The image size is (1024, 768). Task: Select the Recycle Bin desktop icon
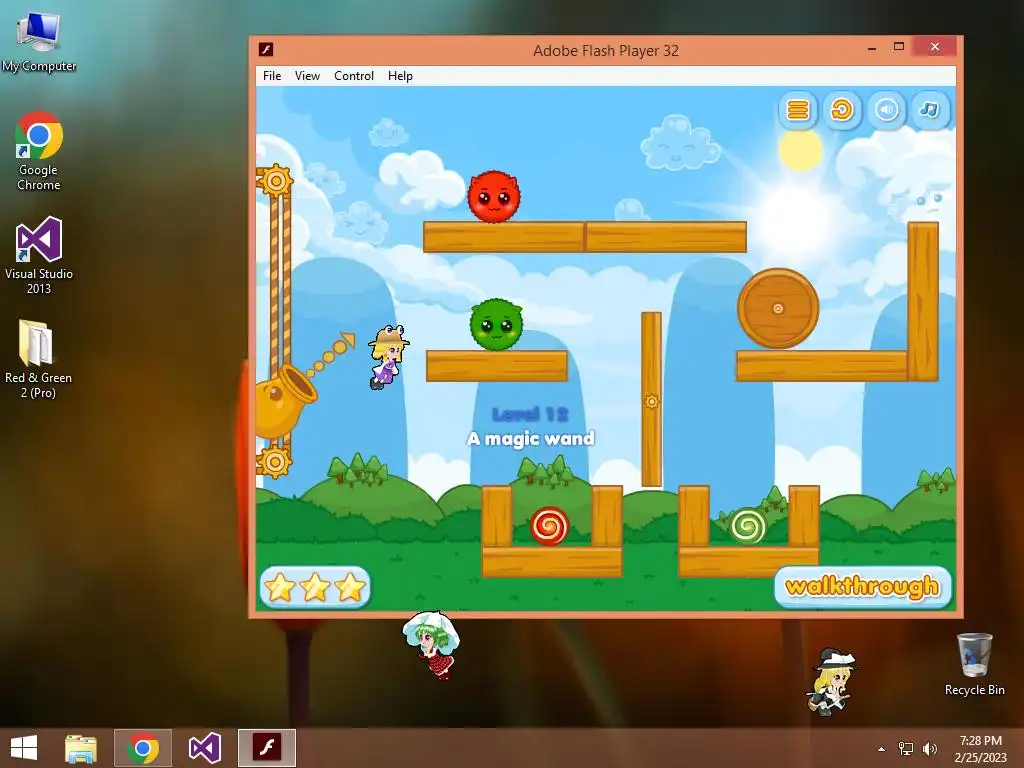pos(974,665)
